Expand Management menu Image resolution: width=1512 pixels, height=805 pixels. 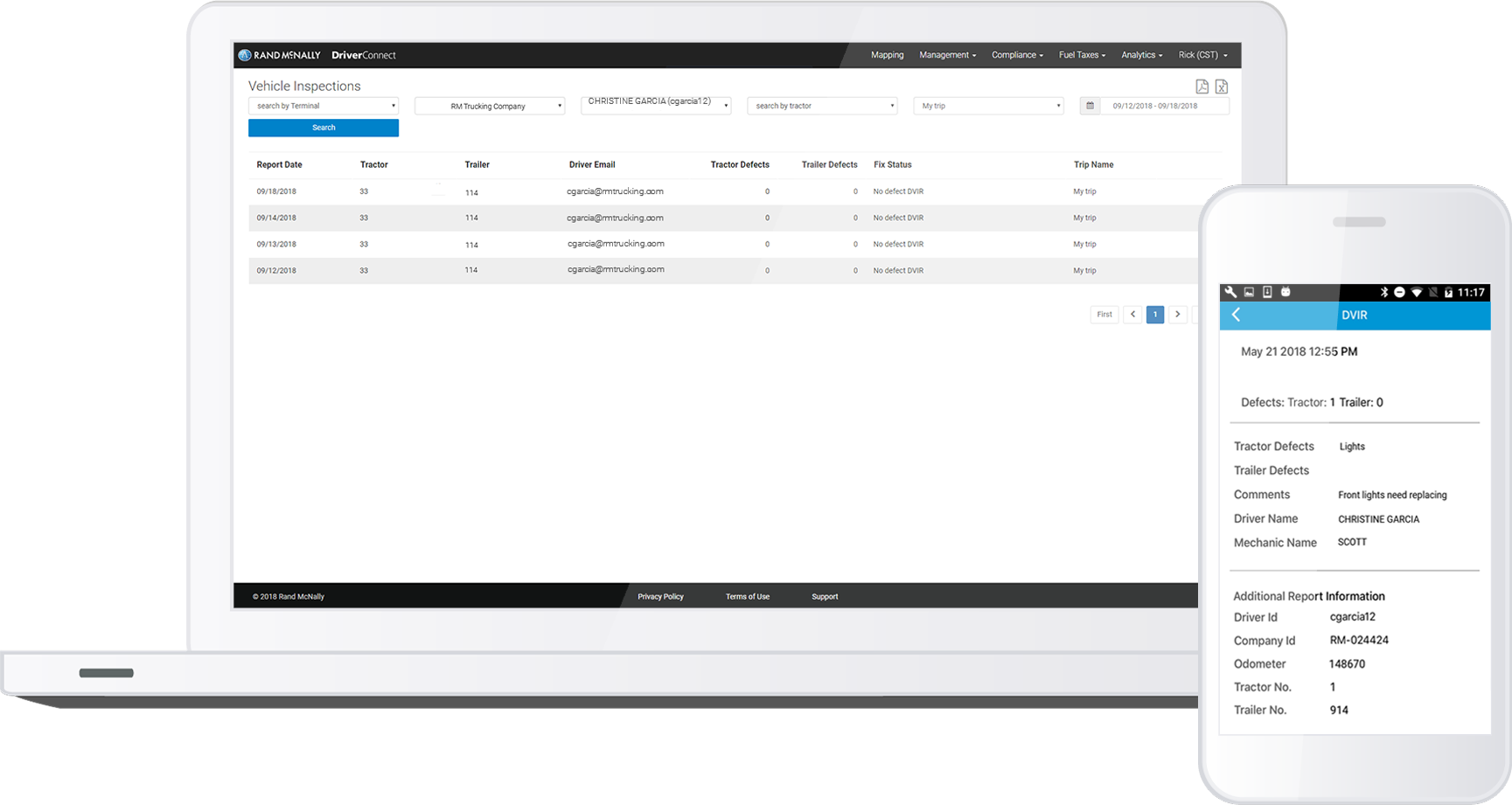(947, 55)
